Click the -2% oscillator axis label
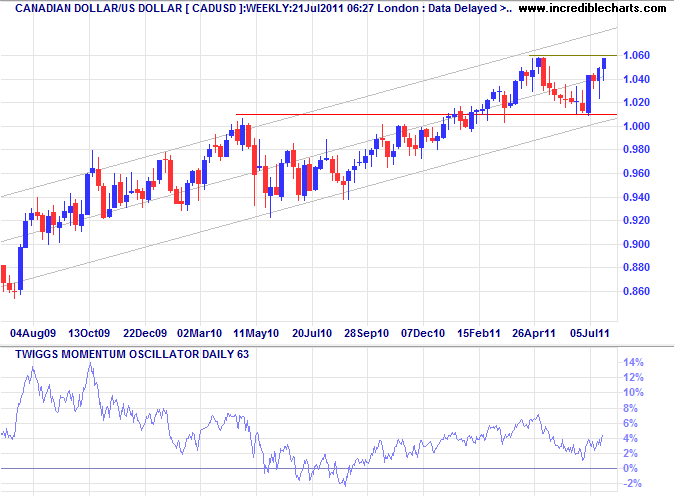This screenshot has height=500, width=675. pos(632,484)
